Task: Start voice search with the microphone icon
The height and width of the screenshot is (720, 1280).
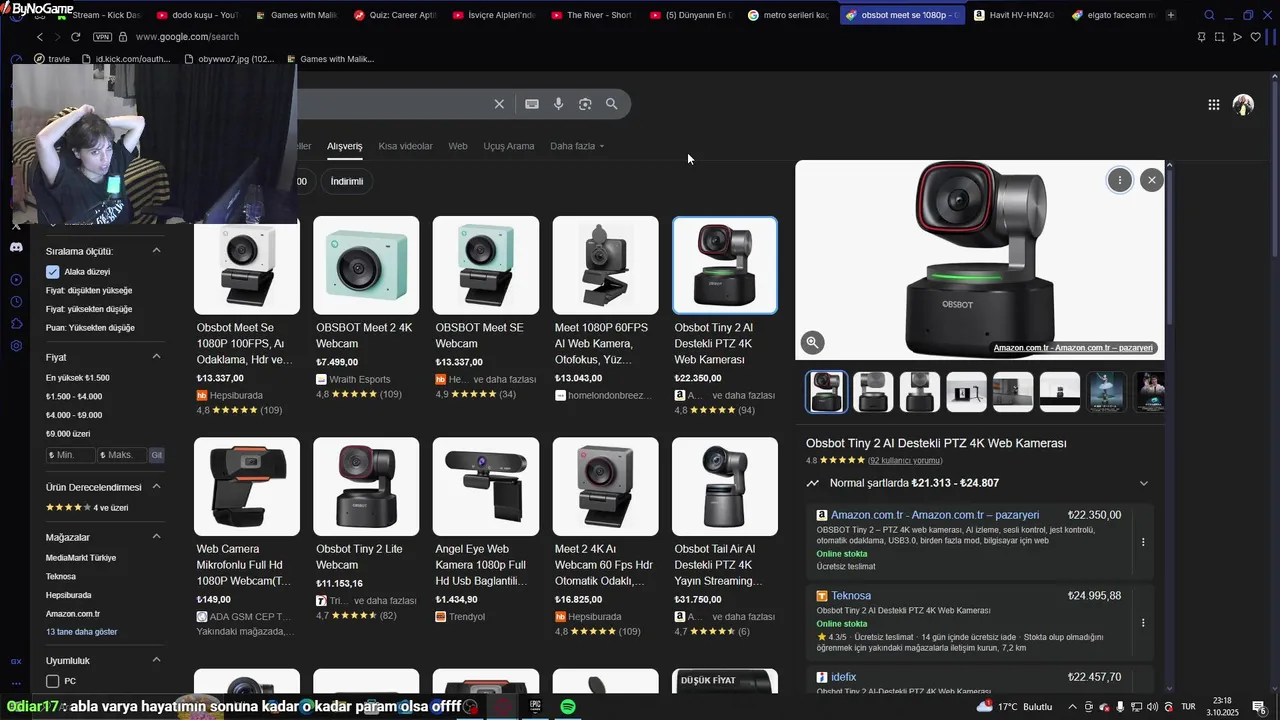Action: (x=558, y=104)
